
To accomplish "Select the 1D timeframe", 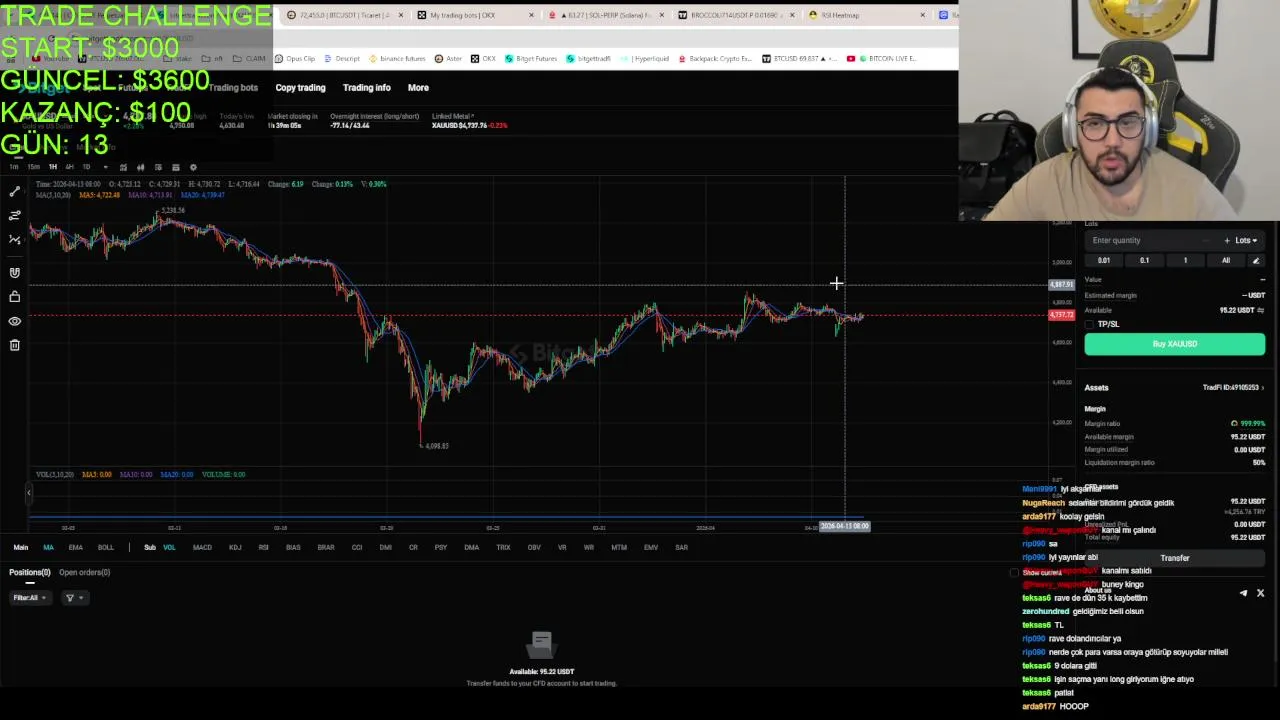I will point(86,167).
